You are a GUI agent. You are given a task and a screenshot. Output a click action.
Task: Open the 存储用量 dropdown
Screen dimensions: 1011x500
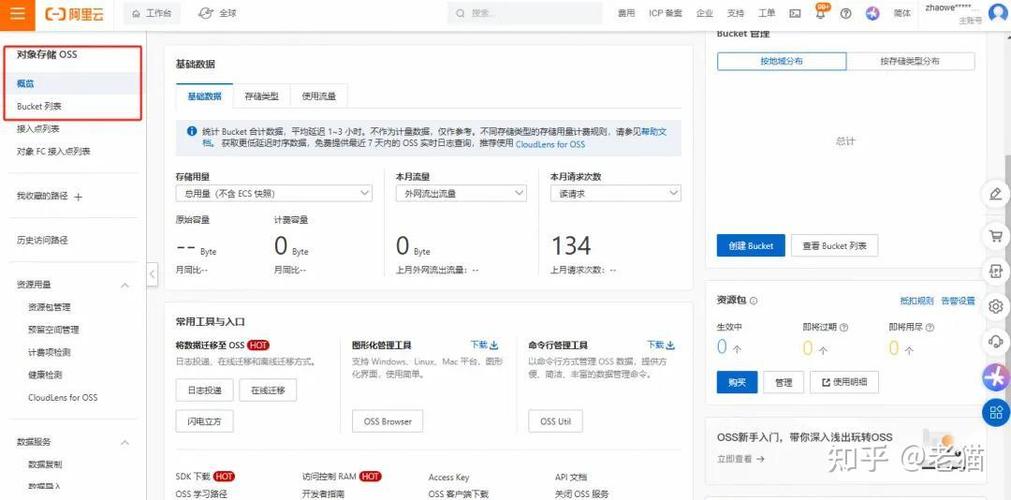[274, 193]
